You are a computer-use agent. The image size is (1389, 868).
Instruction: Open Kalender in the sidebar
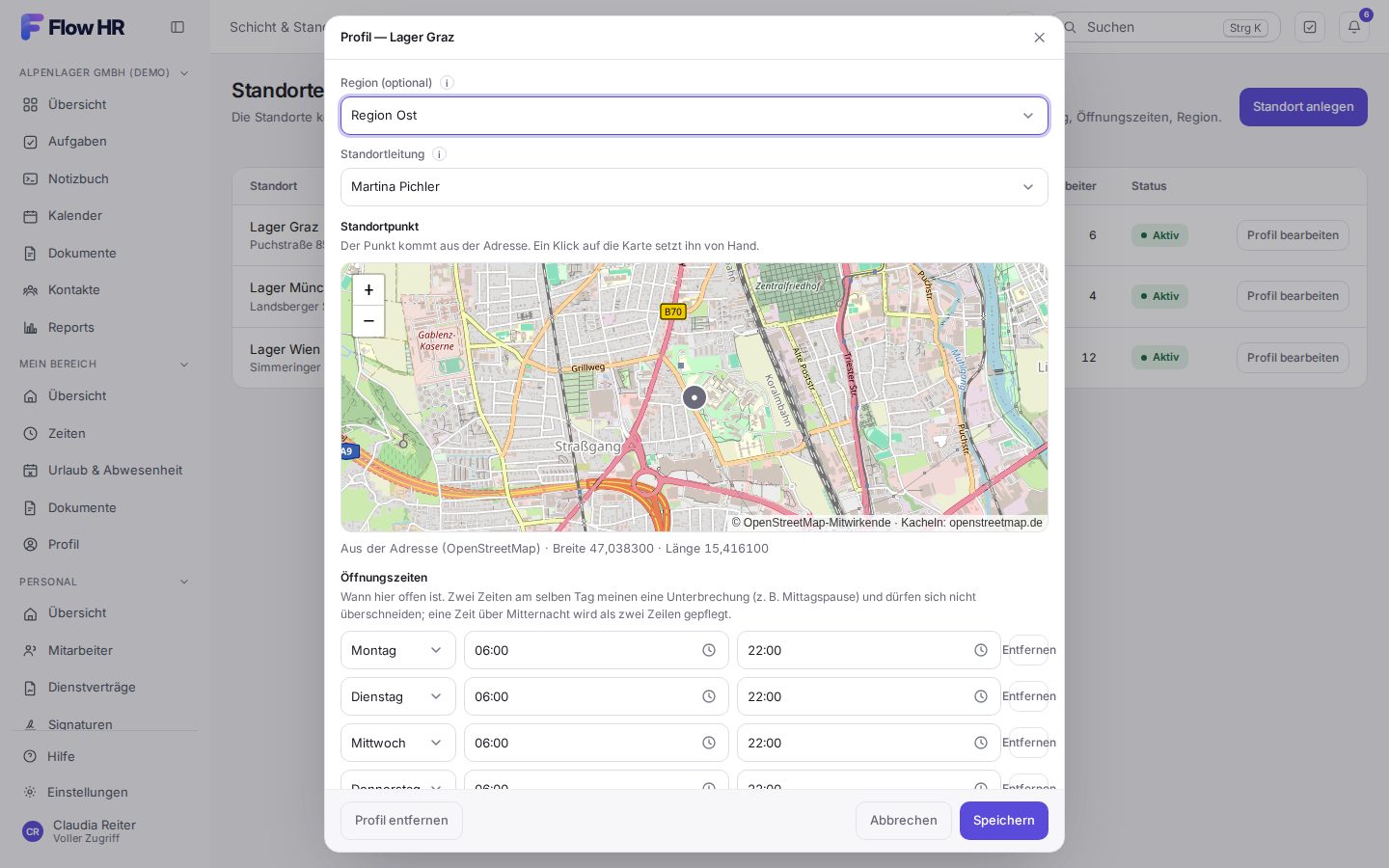pyautogui.click(x=105, y=216)
